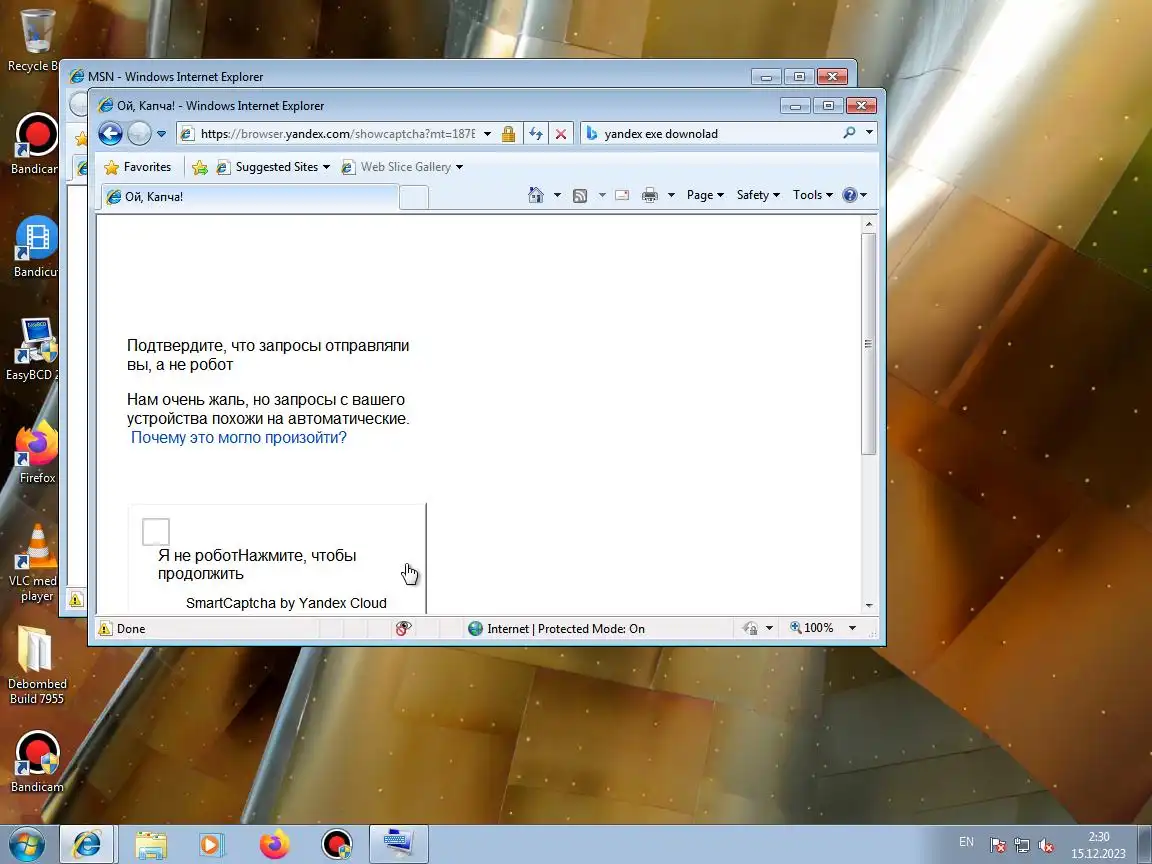The width and height of the screenshot is (1152, 864).
Task: Open Web Slice Gallery dropdown
Action: (402, 167)
